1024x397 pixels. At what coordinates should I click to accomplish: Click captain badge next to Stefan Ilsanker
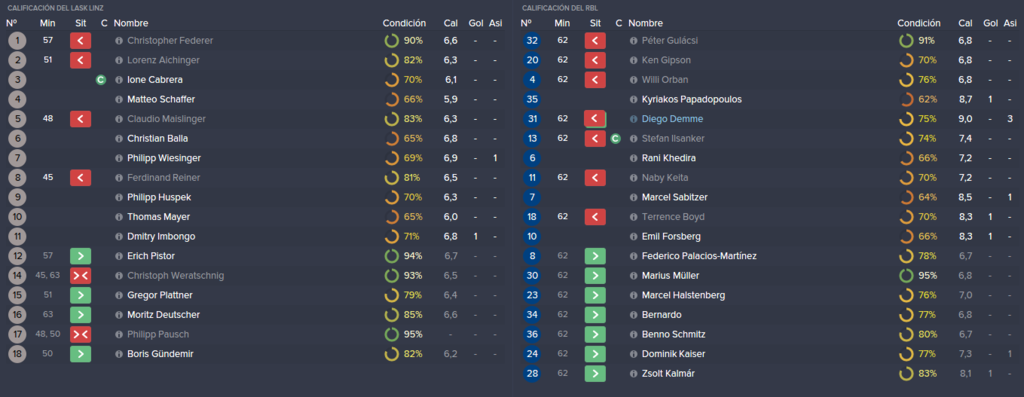pos(615,138)
